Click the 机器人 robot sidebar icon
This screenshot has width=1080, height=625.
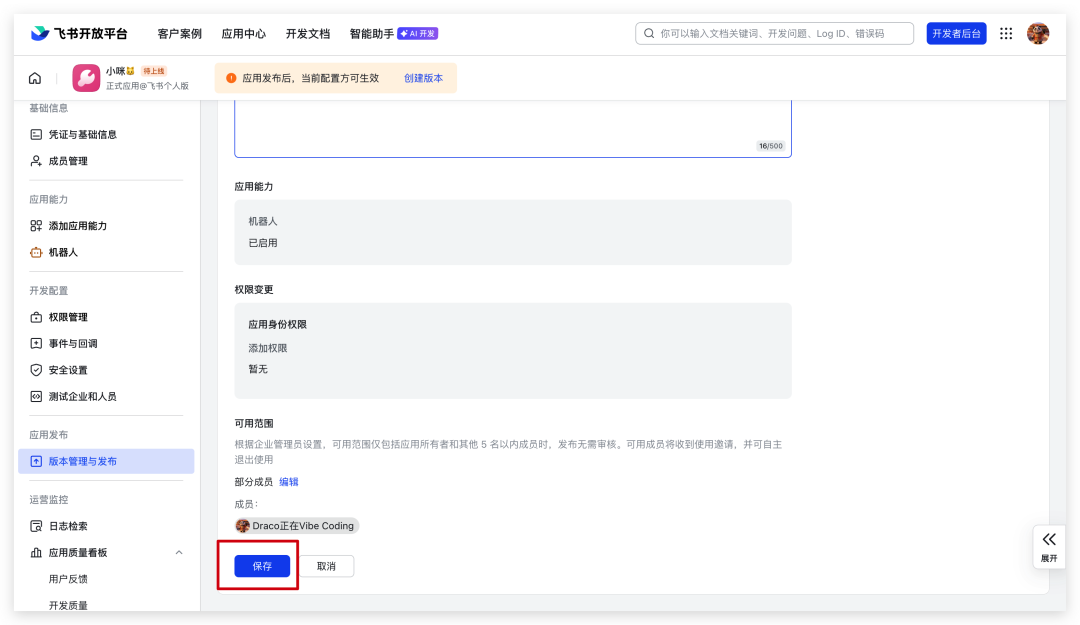pos(36,252)
